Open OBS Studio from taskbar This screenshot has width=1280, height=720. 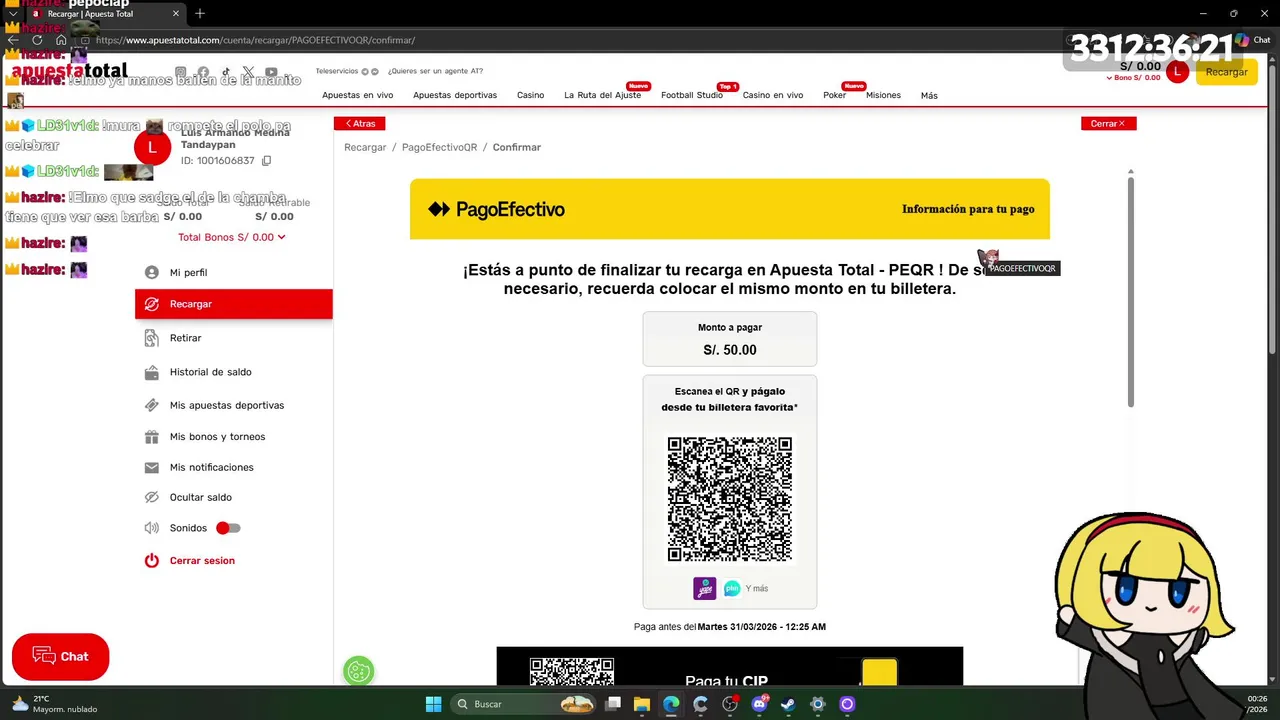pos(730,704)
